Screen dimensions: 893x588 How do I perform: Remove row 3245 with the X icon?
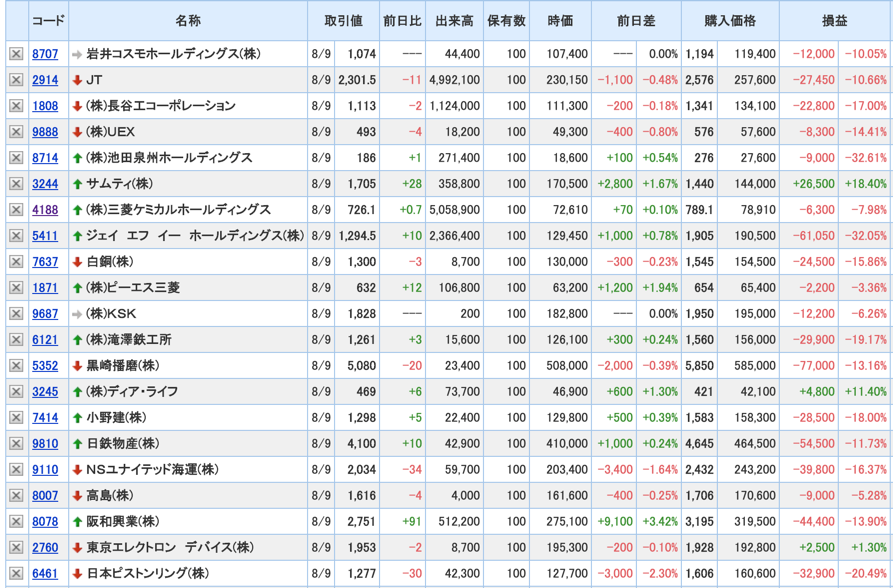[16, 391]
